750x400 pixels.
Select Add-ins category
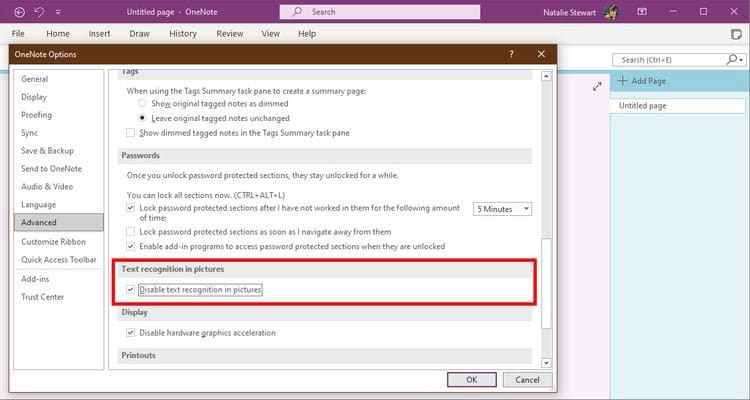pos(58,278)
